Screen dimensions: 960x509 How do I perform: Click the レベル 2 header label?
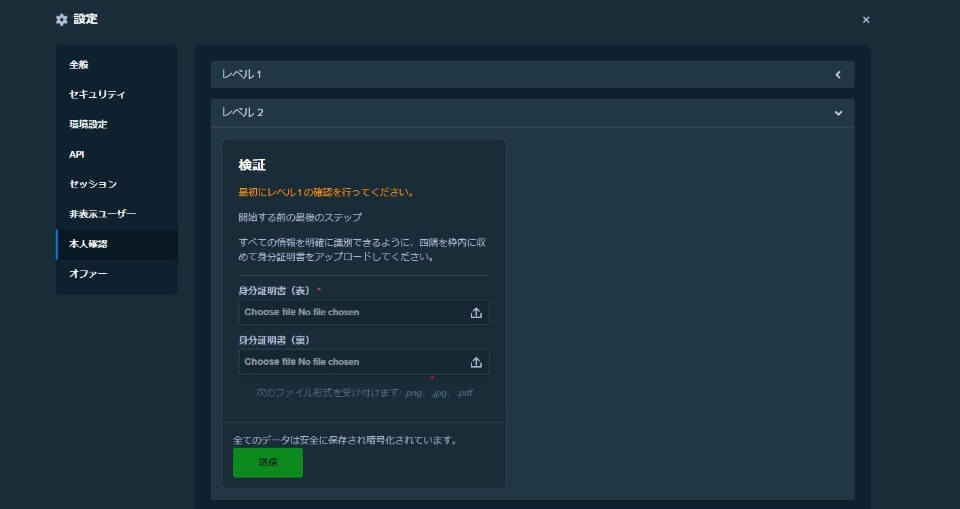pyautogui.click(x=242, y=113)
